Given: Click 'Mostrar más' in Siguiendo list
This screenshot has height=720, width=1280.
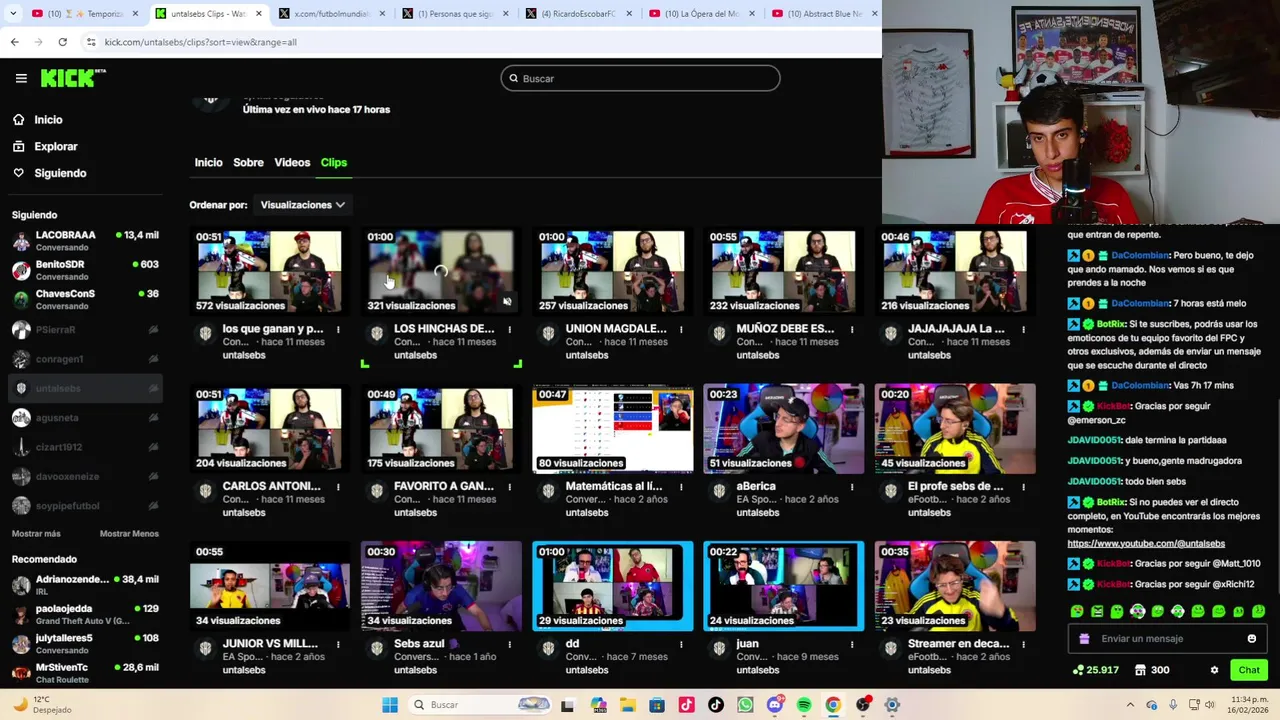Looking at the screenshot, I should [36, 534].
